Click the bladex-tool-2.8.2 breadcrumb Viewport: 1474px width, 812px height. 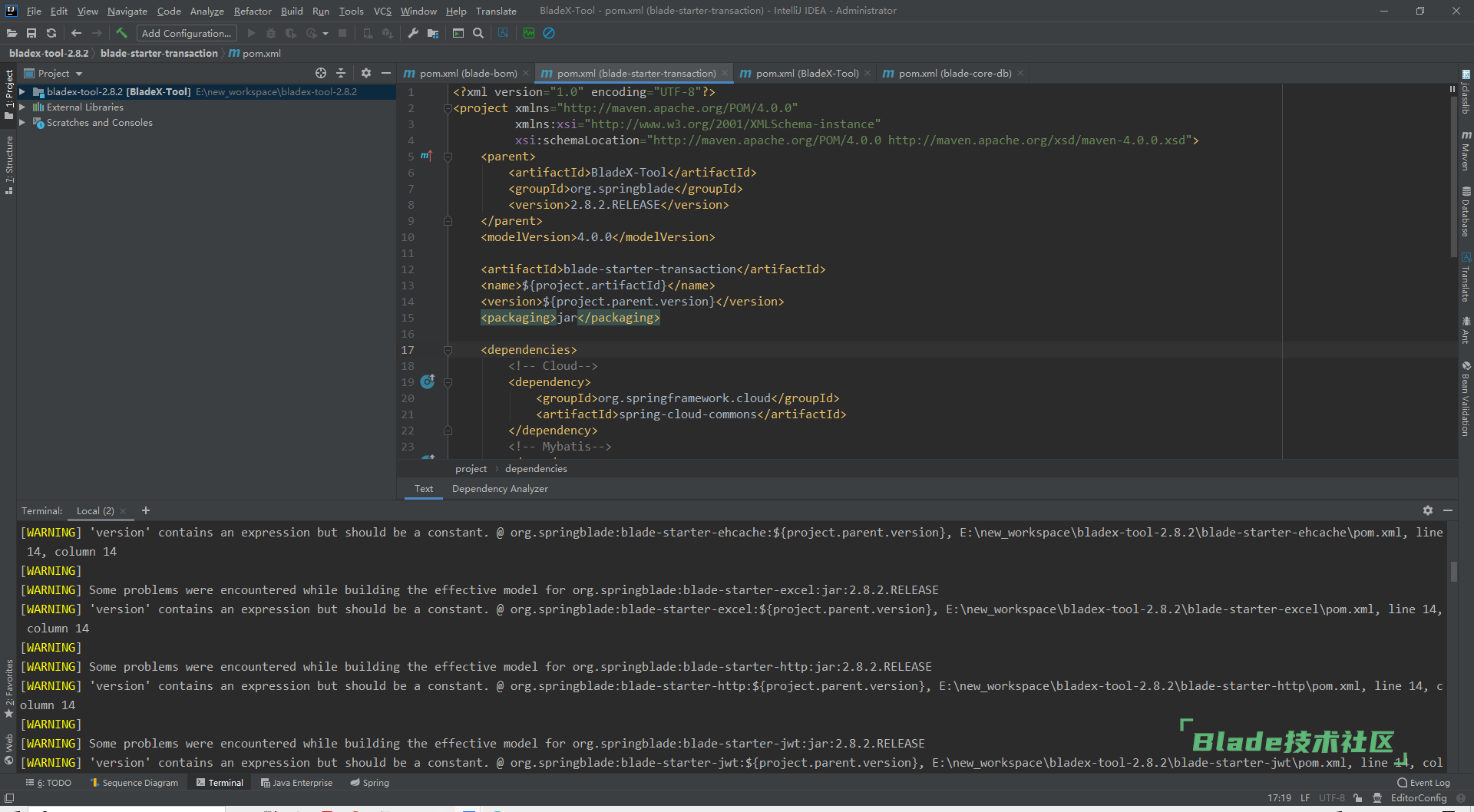coord(48,53)
